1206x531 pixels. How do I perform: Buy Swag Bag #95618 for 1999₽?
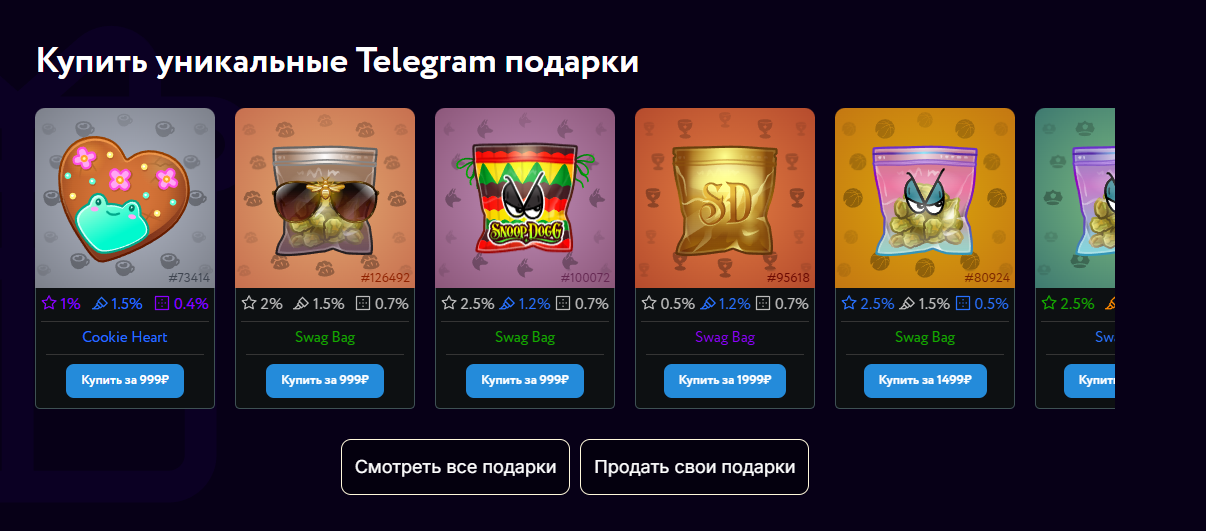point(725,381)
